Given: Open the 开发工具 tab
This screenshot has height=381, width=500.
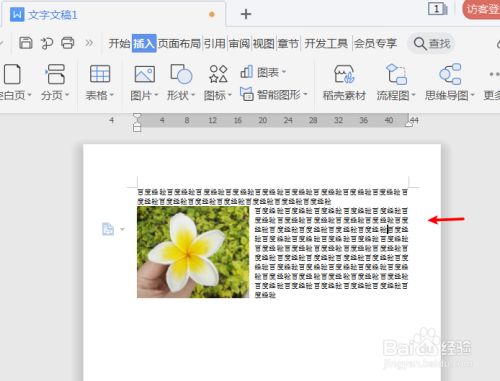Looking at the screenshot, I should coord(326,43).
